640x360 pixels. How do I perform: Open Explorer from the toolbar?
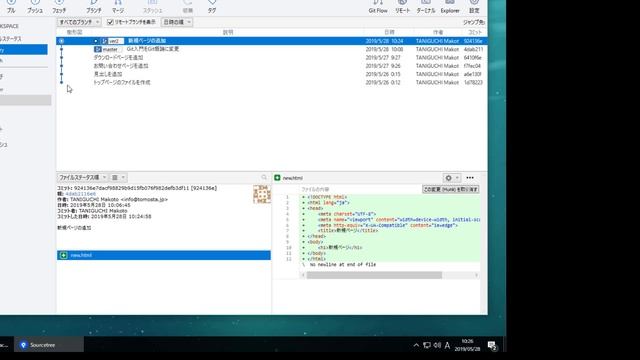tap(450, 7)
